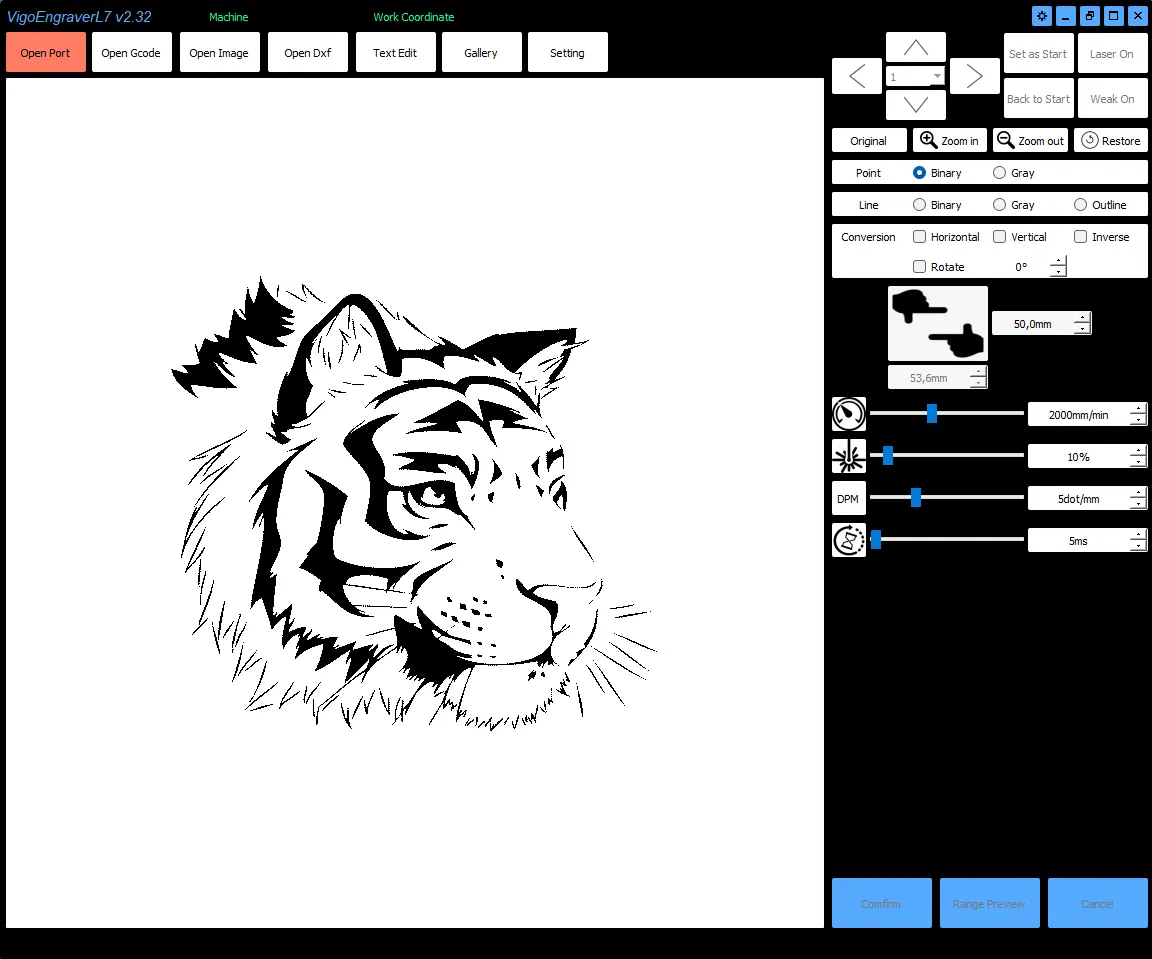Viewport: 1152px width, 959px height.
Task: Click Cancel button
Action: tap(1098, 903)
